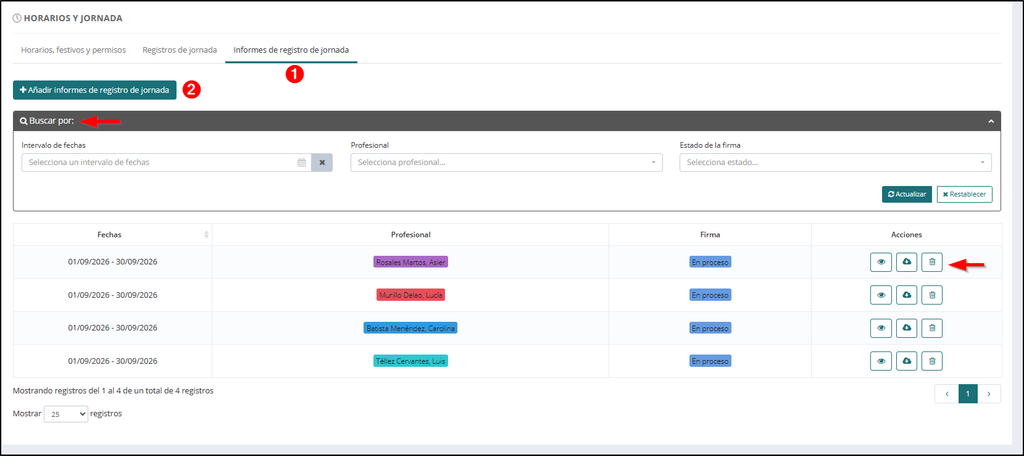Click the Firma column header
Viewport: 1024px width, 456px height.
(x=710, y=235)
